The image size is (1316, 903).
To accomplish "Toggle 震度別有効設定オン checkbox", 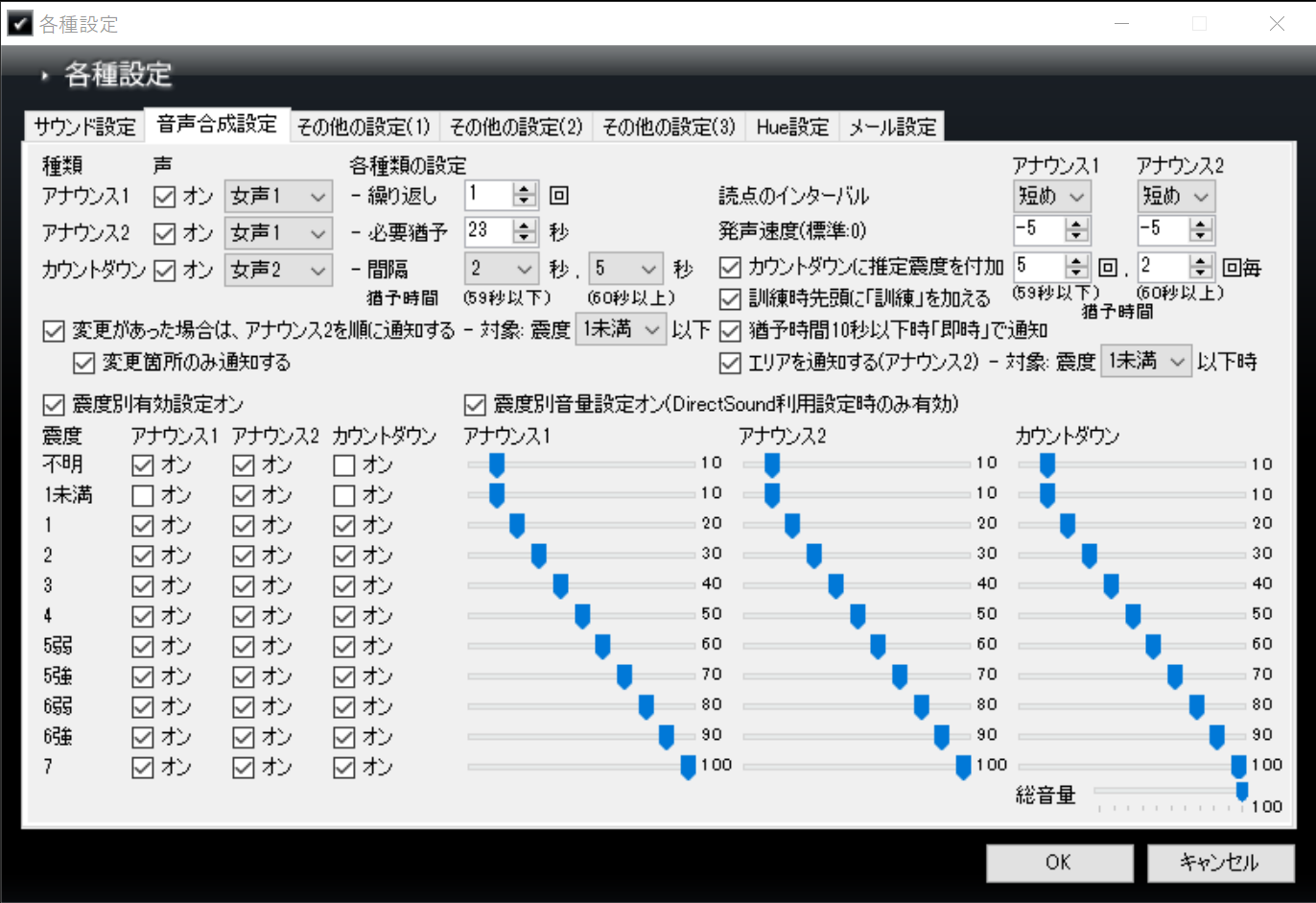I will click(54, 404).
